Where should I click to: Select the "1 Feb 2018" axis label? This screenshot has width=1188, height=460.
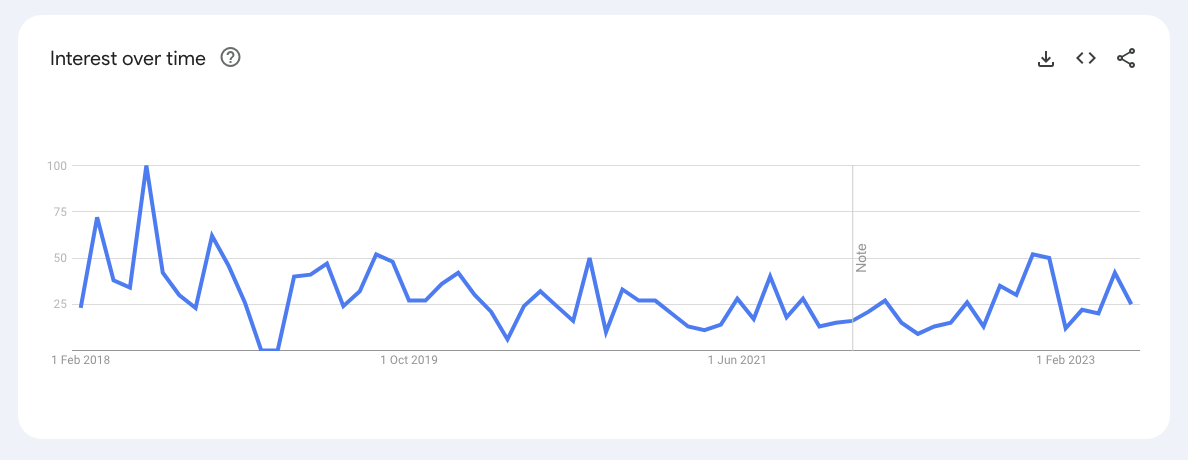(81, 361)
